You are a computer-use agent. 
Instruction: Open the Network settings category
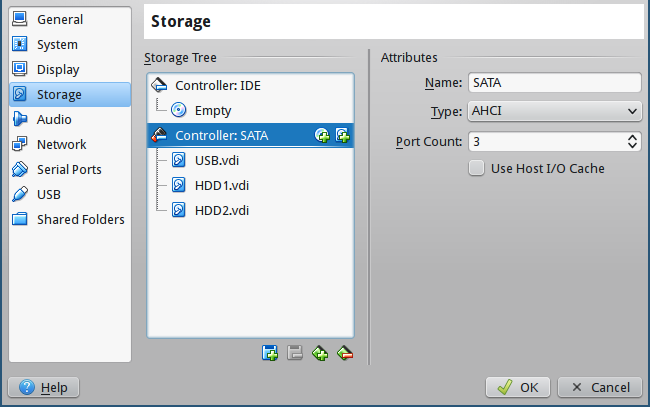[x=70, y=144]
